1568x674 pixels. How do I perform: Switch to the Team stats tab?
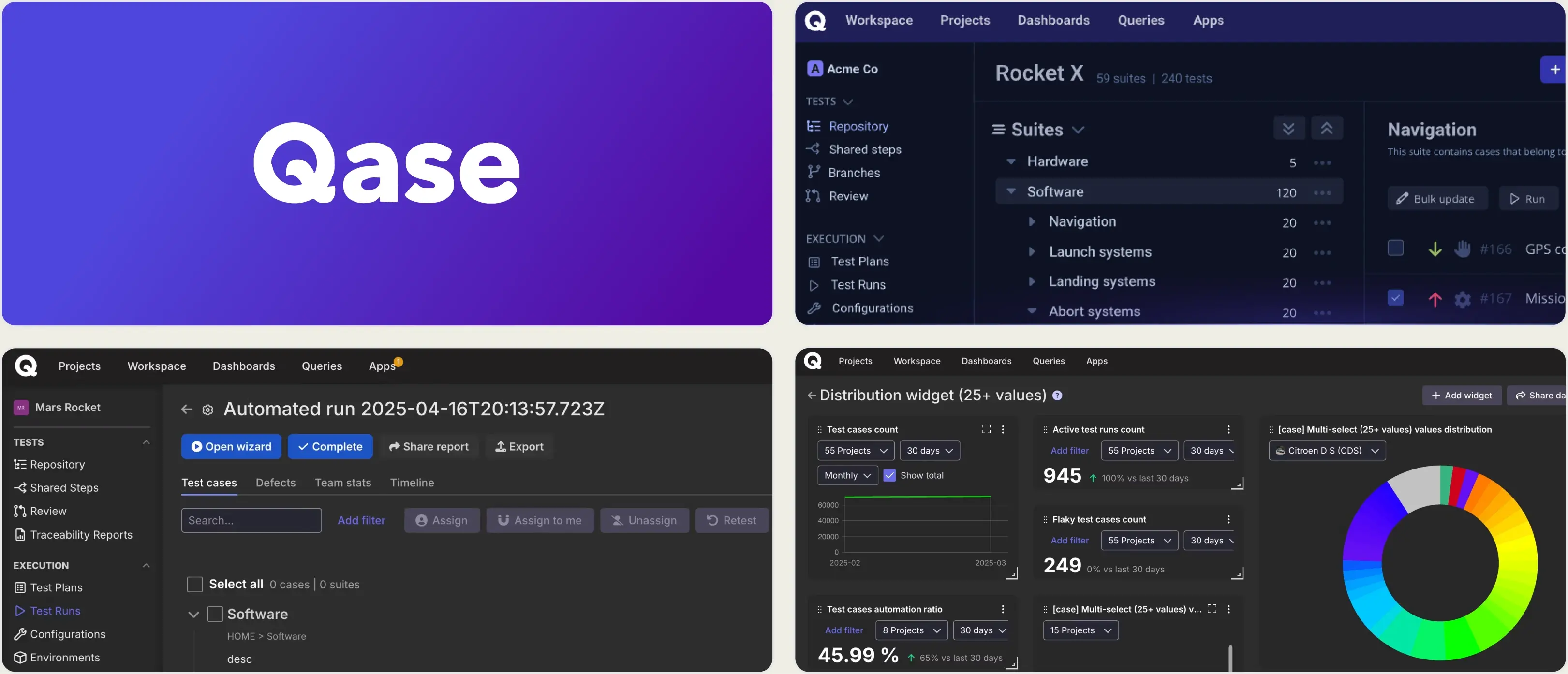point(343,483)
